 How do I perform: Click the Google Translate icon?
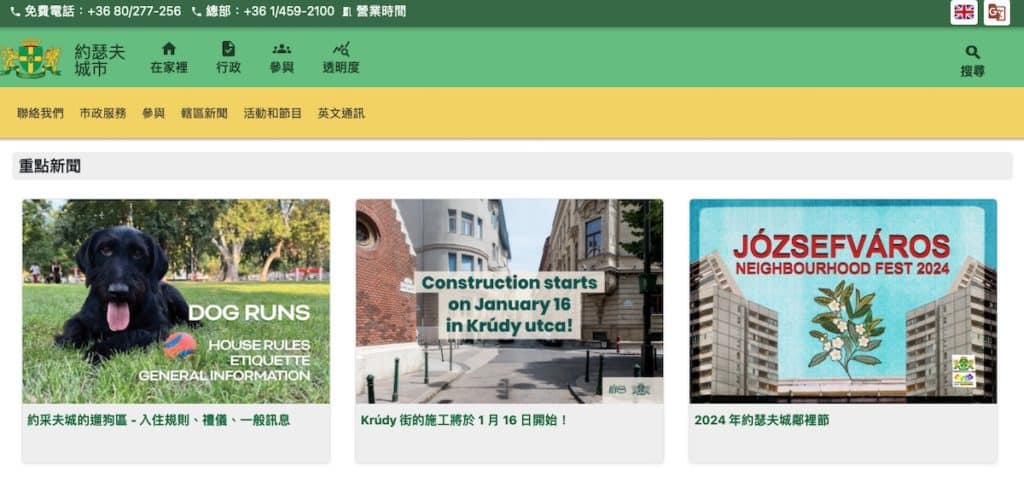(x=997, y=12)
